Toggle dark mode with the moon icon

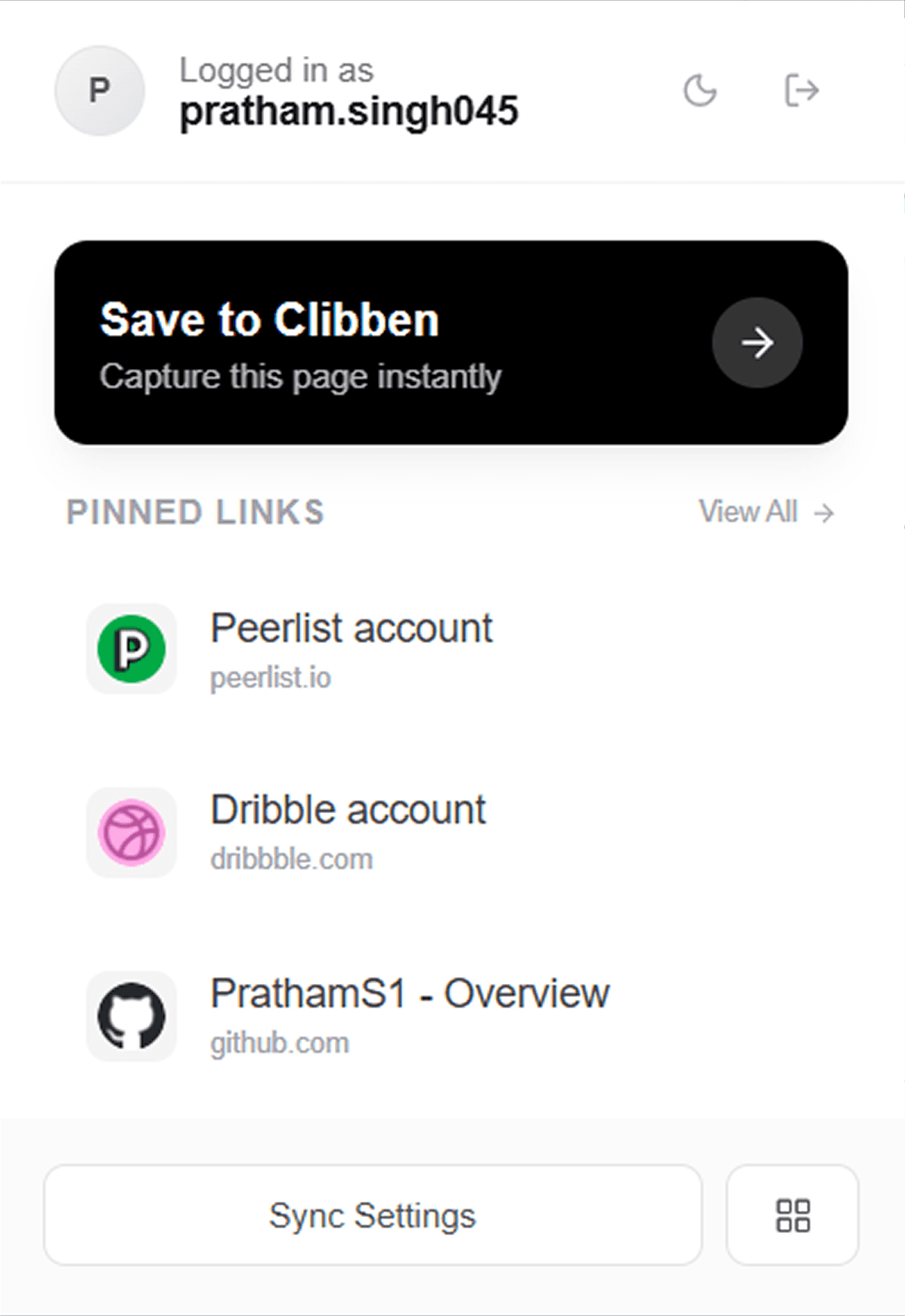pyautogui.click(x=699, y=91)
